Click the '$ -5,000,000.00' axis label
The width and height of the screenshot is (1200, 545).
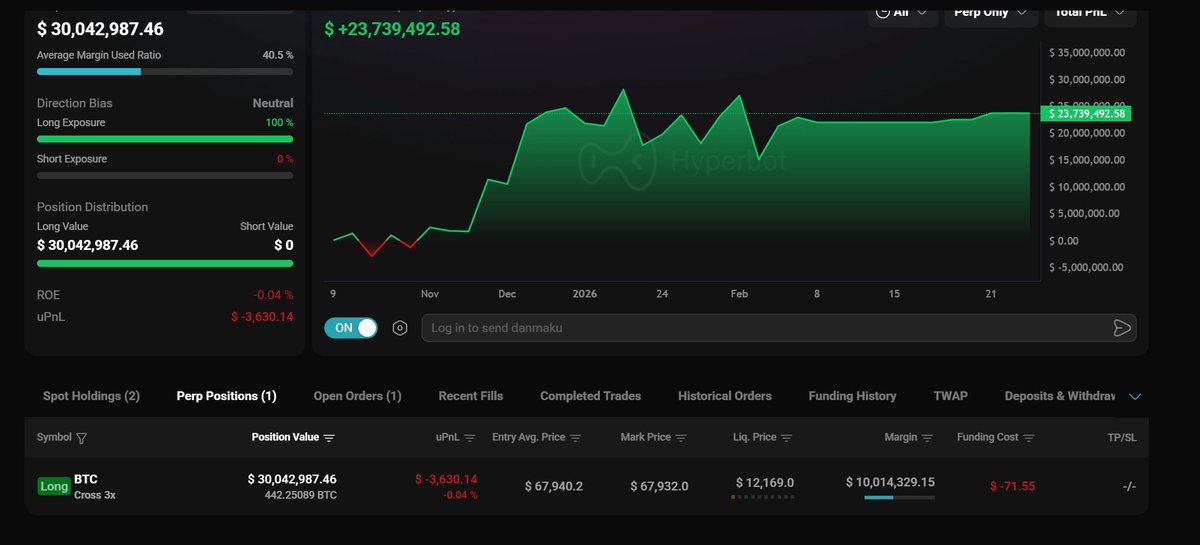pos(1086,267)
